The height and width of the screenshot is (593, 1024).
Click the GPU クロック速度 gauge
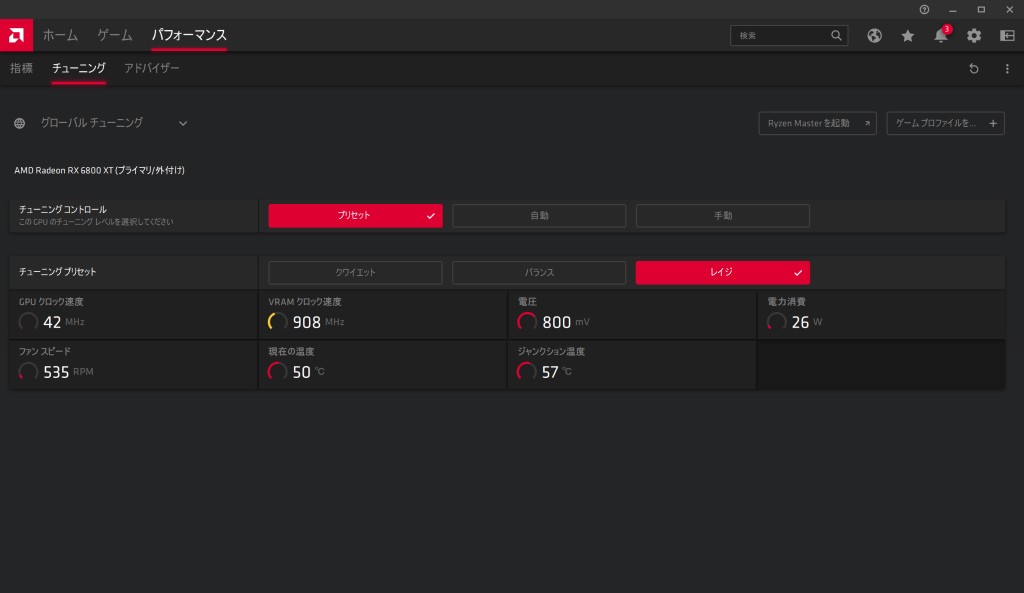pos(28,322)
